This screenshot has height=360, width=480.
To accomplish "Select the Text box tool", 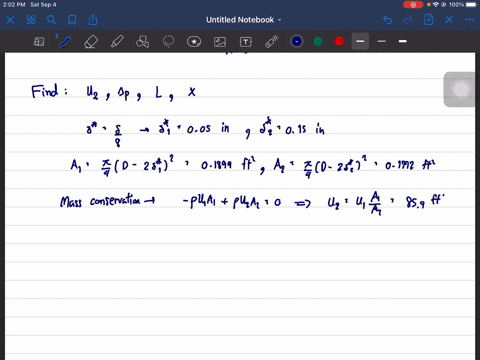I will [246, 42].
